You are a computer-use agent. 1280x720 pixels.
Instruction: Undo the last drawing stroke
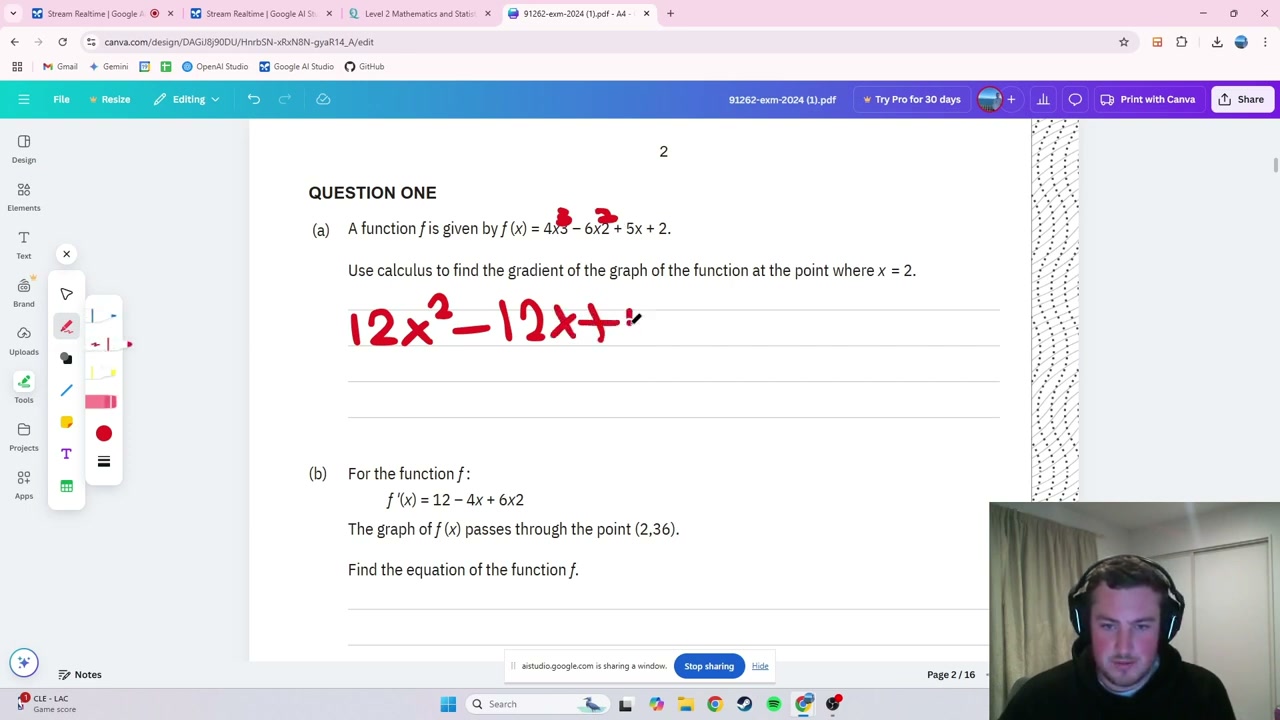(254, 99)
